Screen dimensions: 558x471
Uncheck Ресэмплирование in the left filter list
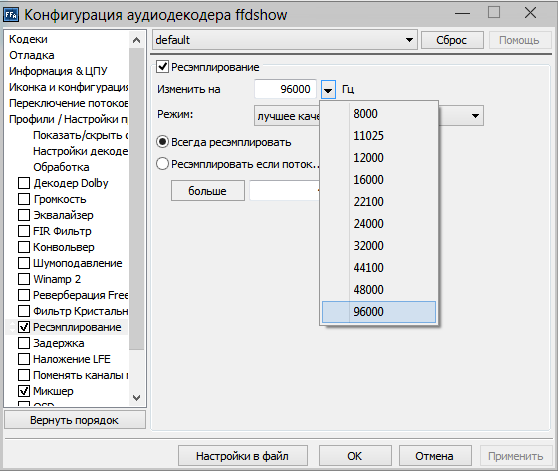point(24,327)
